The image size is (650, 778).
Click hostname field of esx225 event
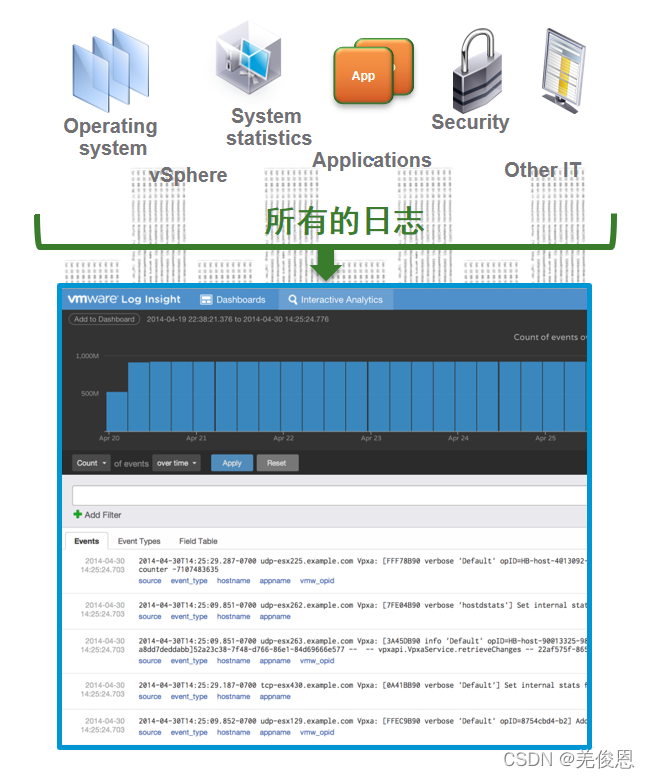[x=233, y=581]
